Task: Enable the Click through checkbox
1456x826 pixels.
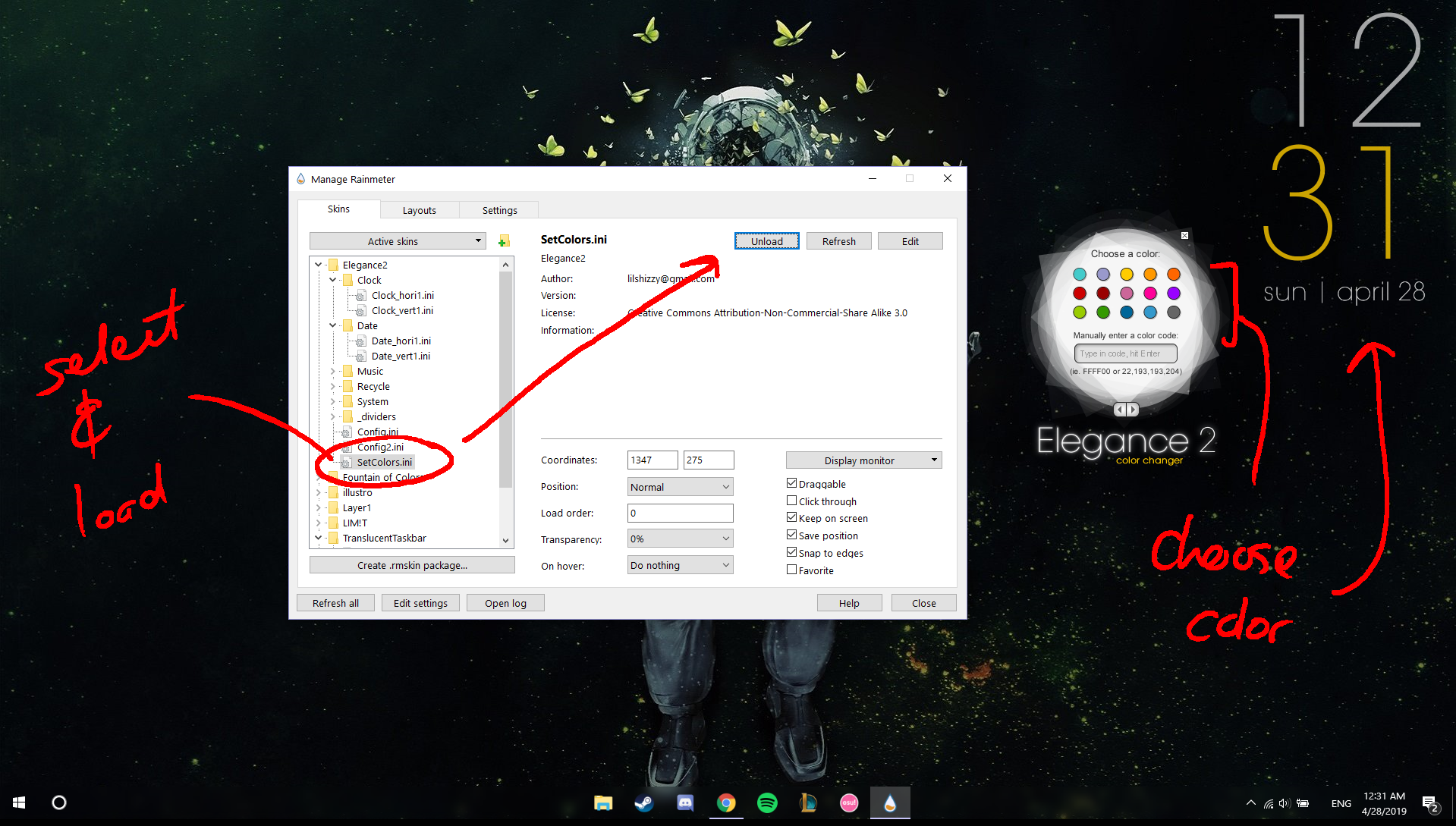Action: point(791,500)
